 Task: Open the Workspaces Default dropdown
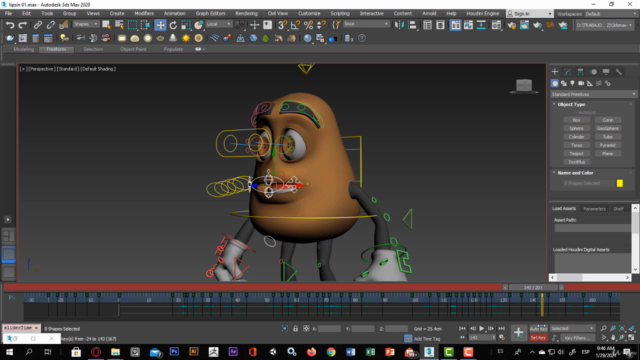click(x=610, y=14)
